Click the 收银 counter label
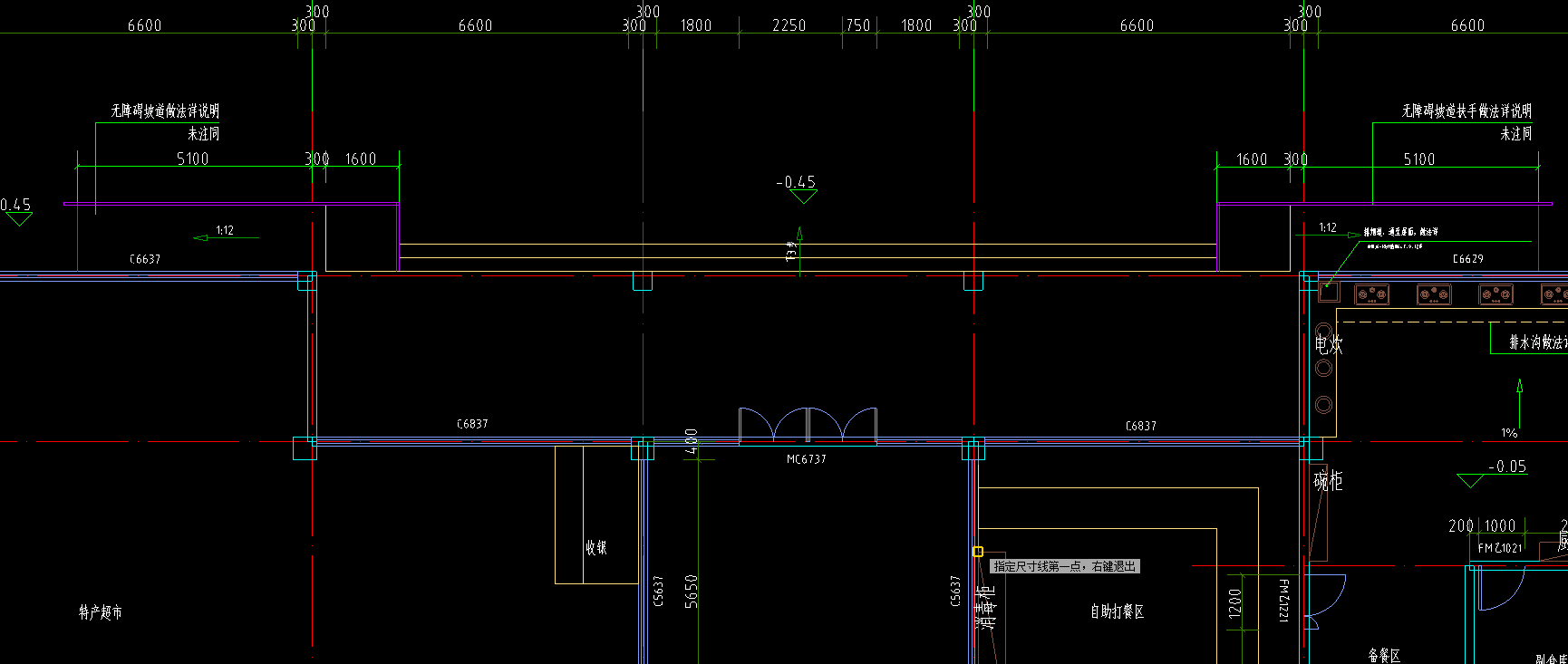This screenshot has height=664, width=1568. coord(595,547)
